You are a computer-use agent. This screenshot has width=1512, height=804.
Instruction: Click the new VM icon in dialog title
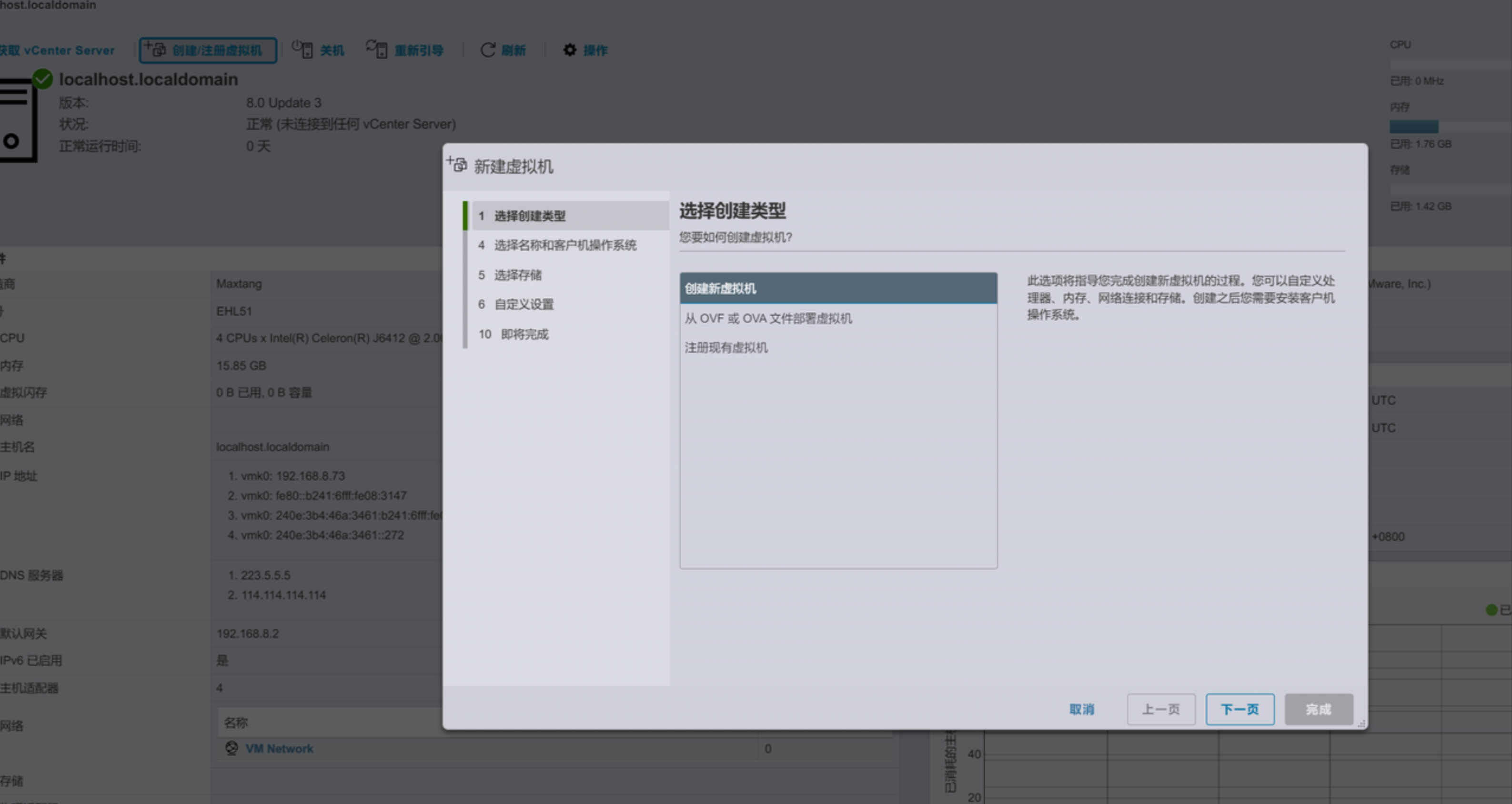coord(457,165)
